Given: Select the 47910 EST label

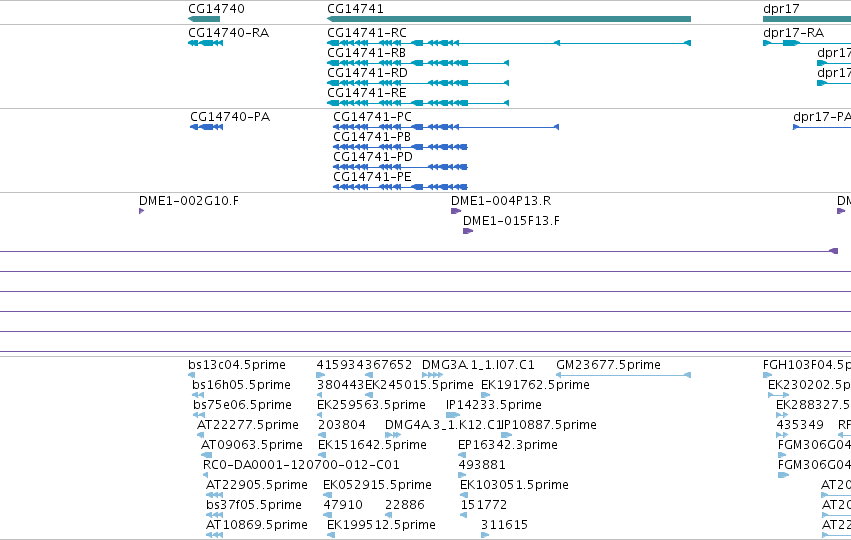Looking at the screenshot, I should coord(343,505).
